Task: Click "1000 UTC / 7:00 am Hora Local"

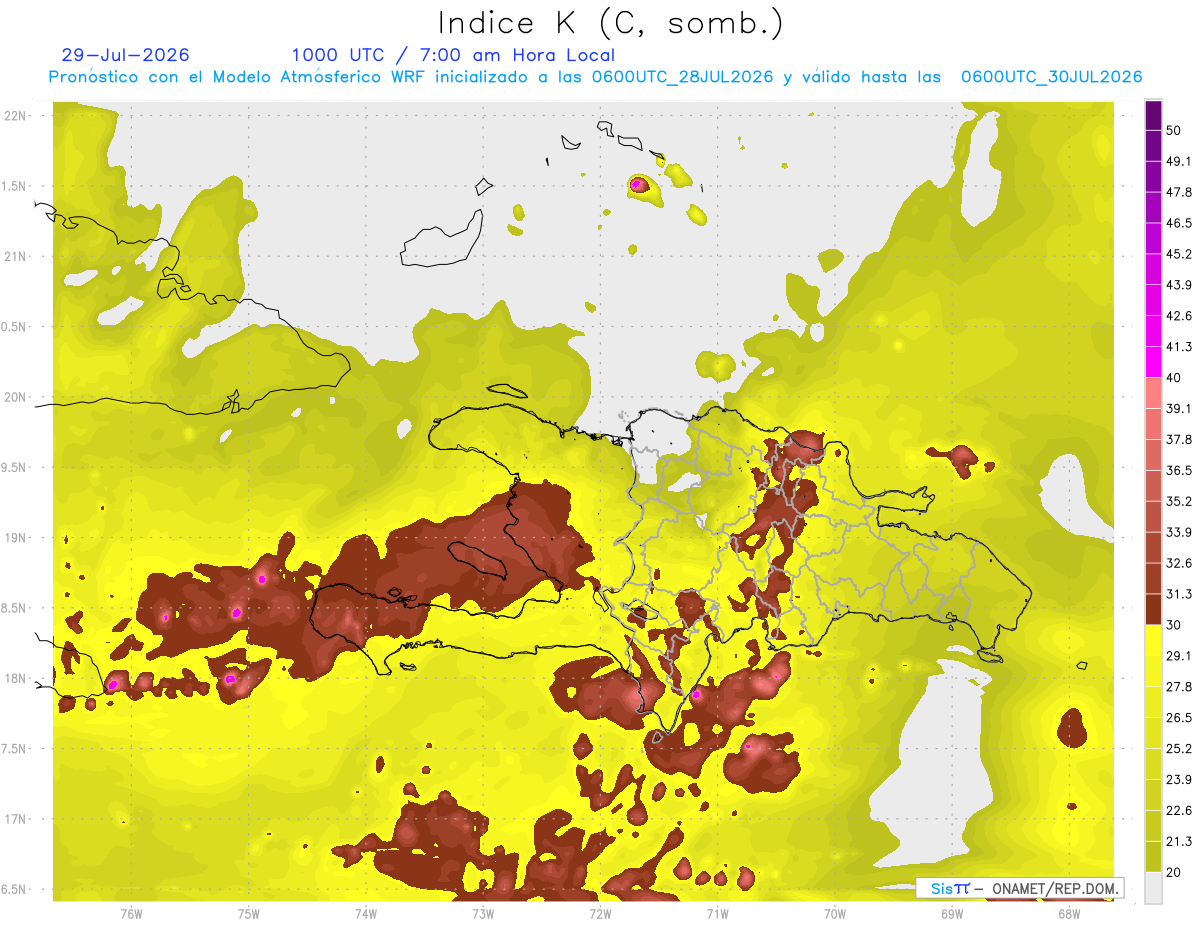Action: pos(453,55)
